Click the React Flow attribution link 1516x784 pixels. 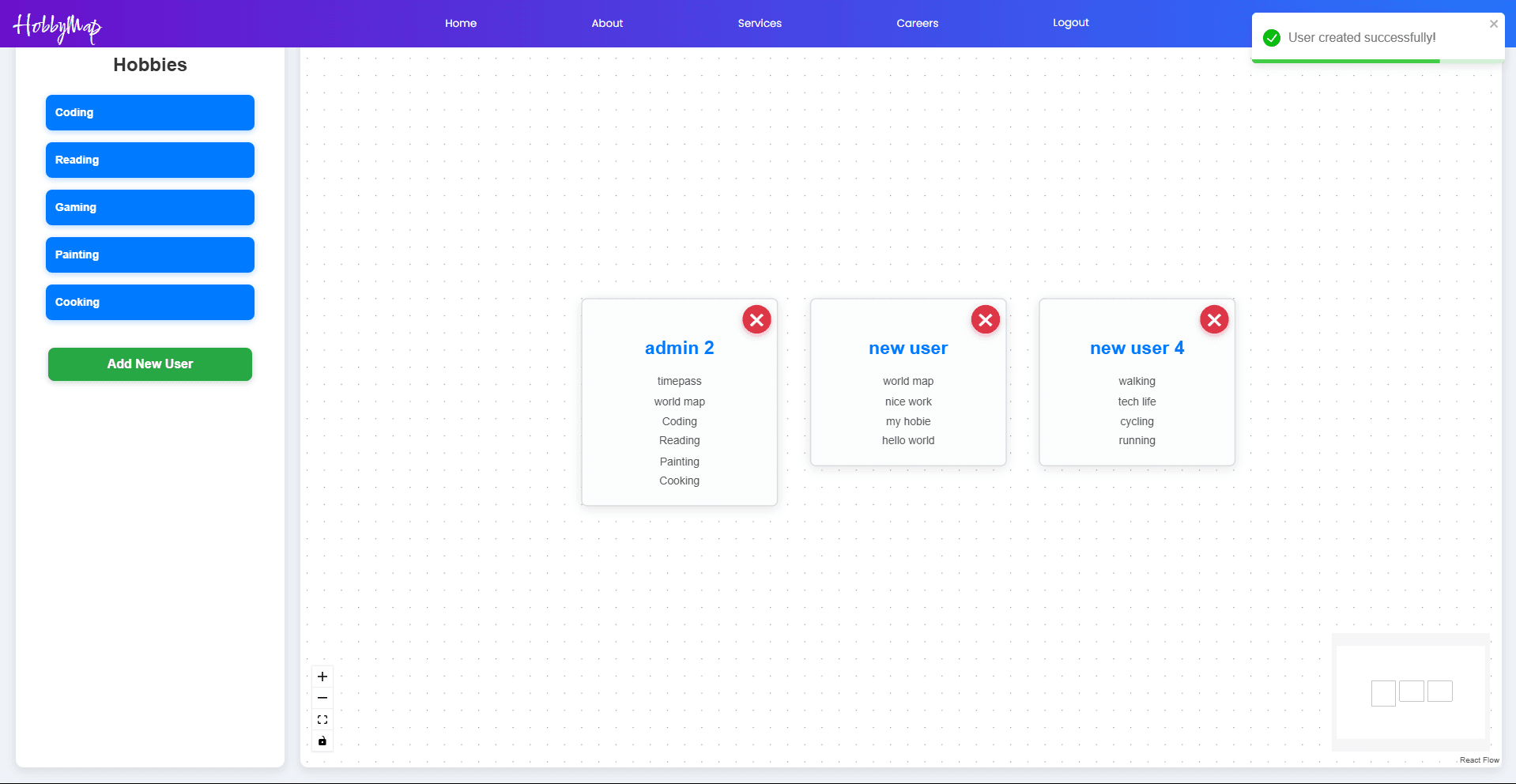(1479, 760)
